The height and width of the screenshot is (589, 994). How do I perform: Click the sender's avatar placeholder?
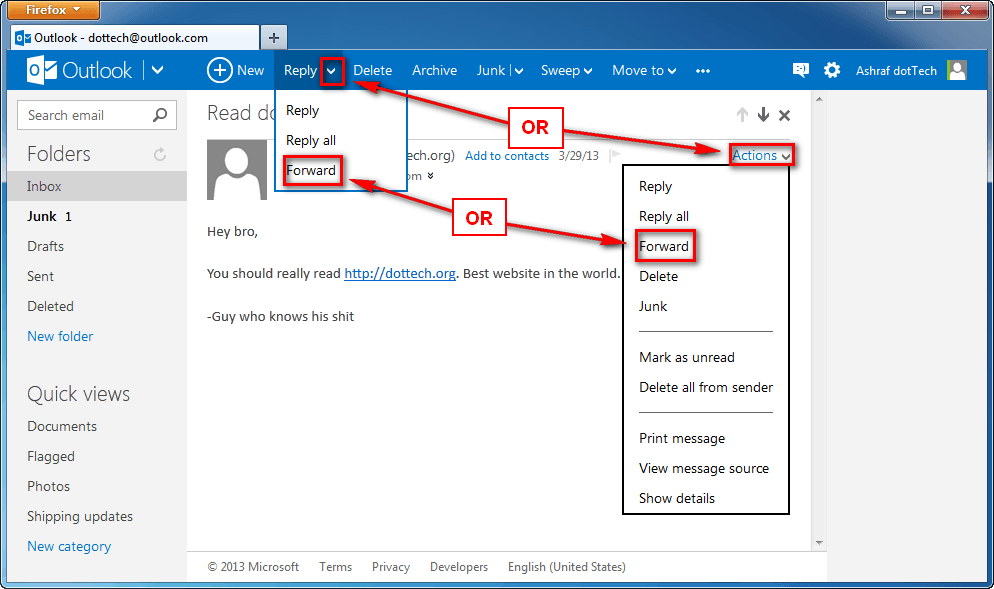tap(236, 169)
